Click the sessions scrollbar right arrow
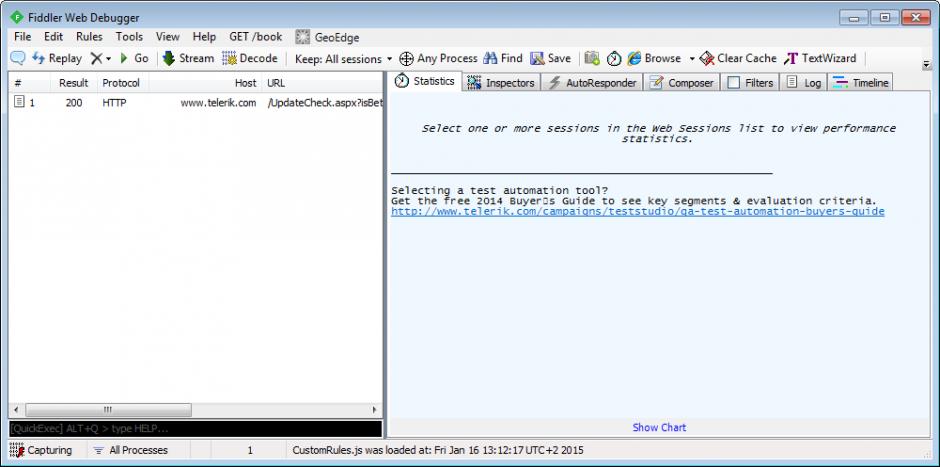The height and width of the screenshot is (467, 940). pyautogui.click(x=375, y=410)
